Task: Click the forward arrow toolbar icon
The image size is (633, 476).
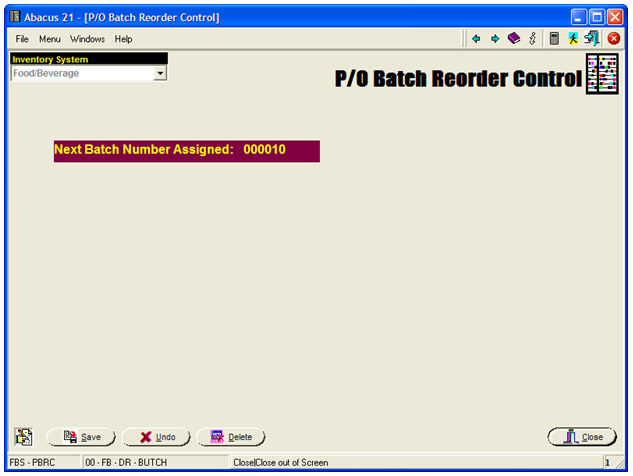Action: pyautogui.click(x=494, y=39)
